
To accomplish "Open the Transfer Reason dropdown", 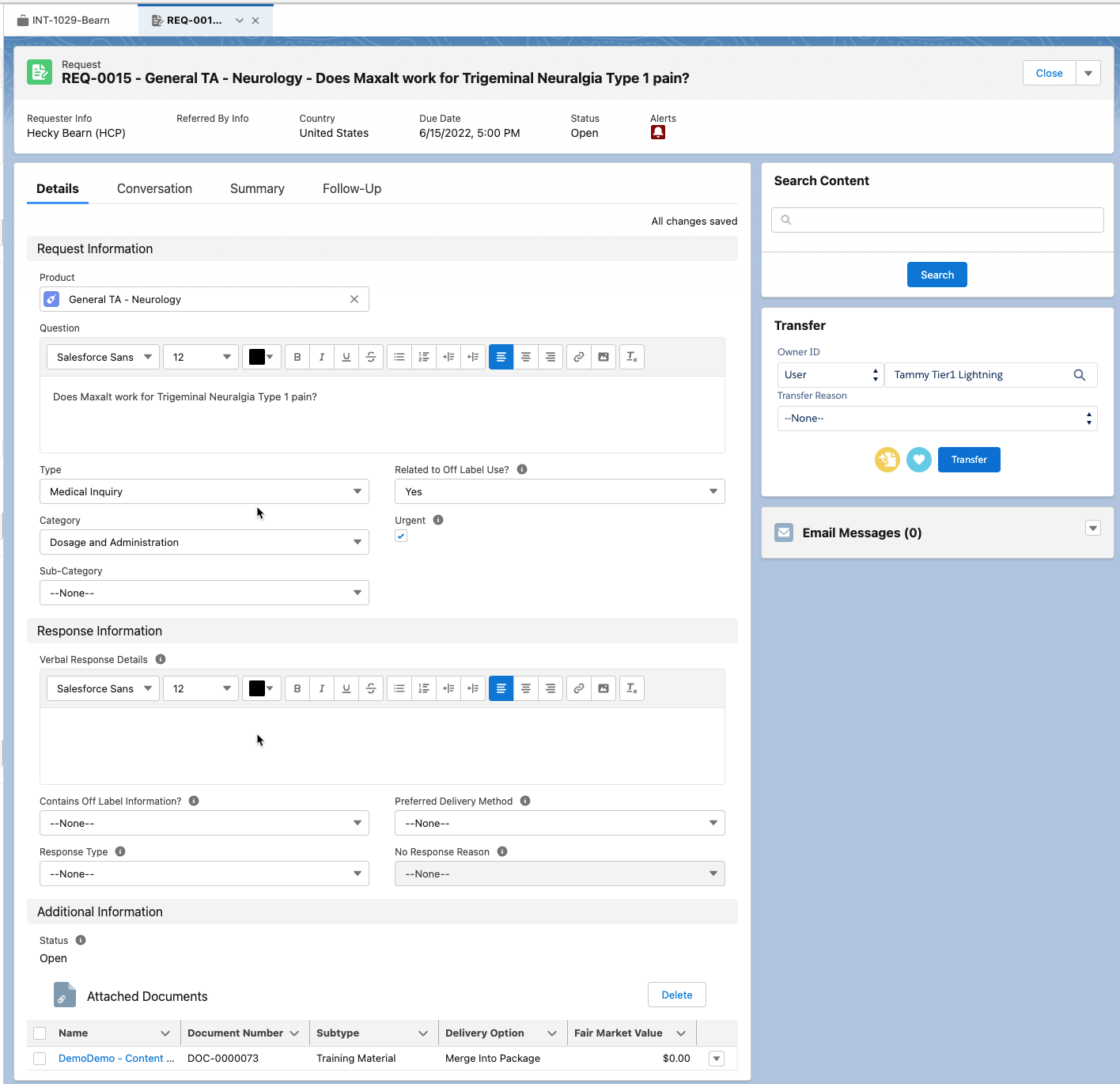I will [x=936, y=419].
